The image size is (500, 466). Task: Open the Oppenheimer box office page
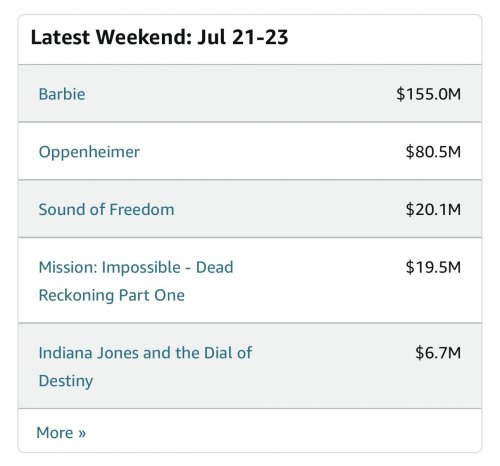89,152
